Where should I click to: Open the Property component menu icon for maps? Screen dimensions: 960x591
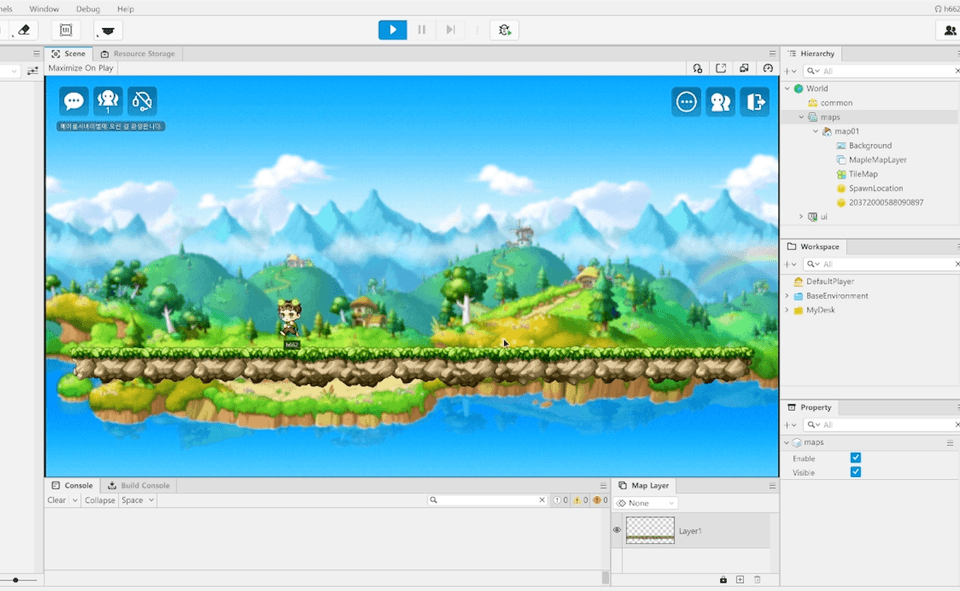[x=950, y=443]
